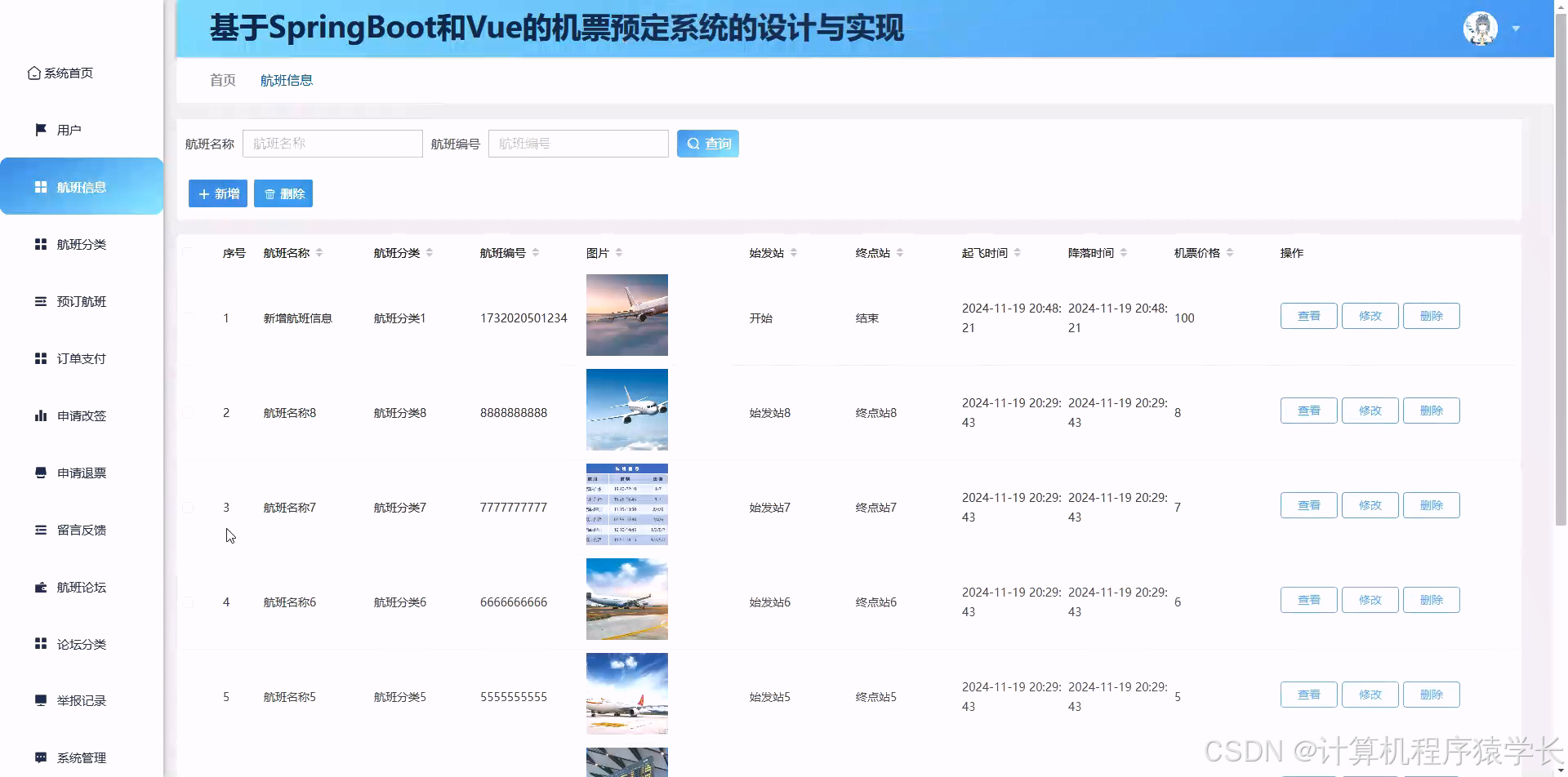This screenshot has height=777, width=1568.
Task: Check the checkbox for row 新增航班信息
Action: click(x=188, y=318)
